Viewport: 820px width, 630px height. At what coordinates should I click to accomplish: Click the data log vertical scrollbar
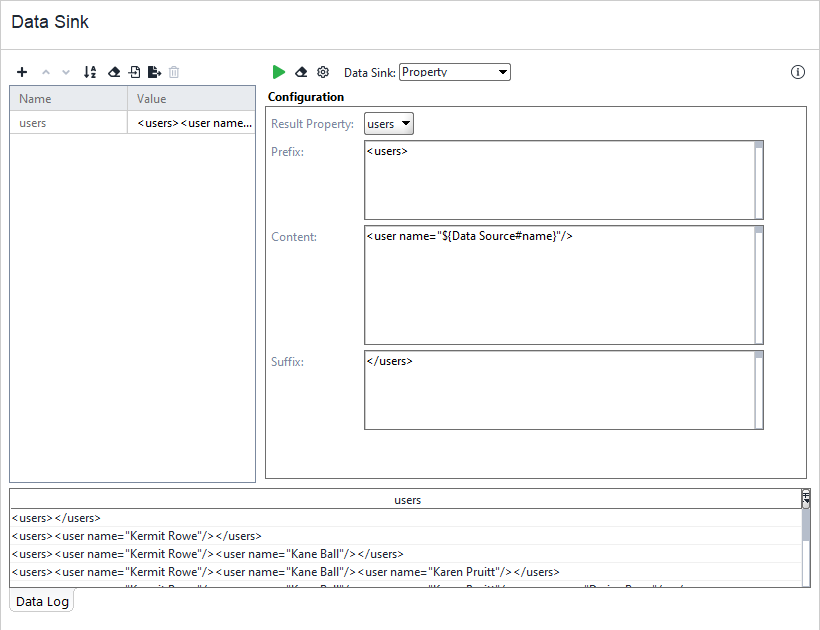806,545
